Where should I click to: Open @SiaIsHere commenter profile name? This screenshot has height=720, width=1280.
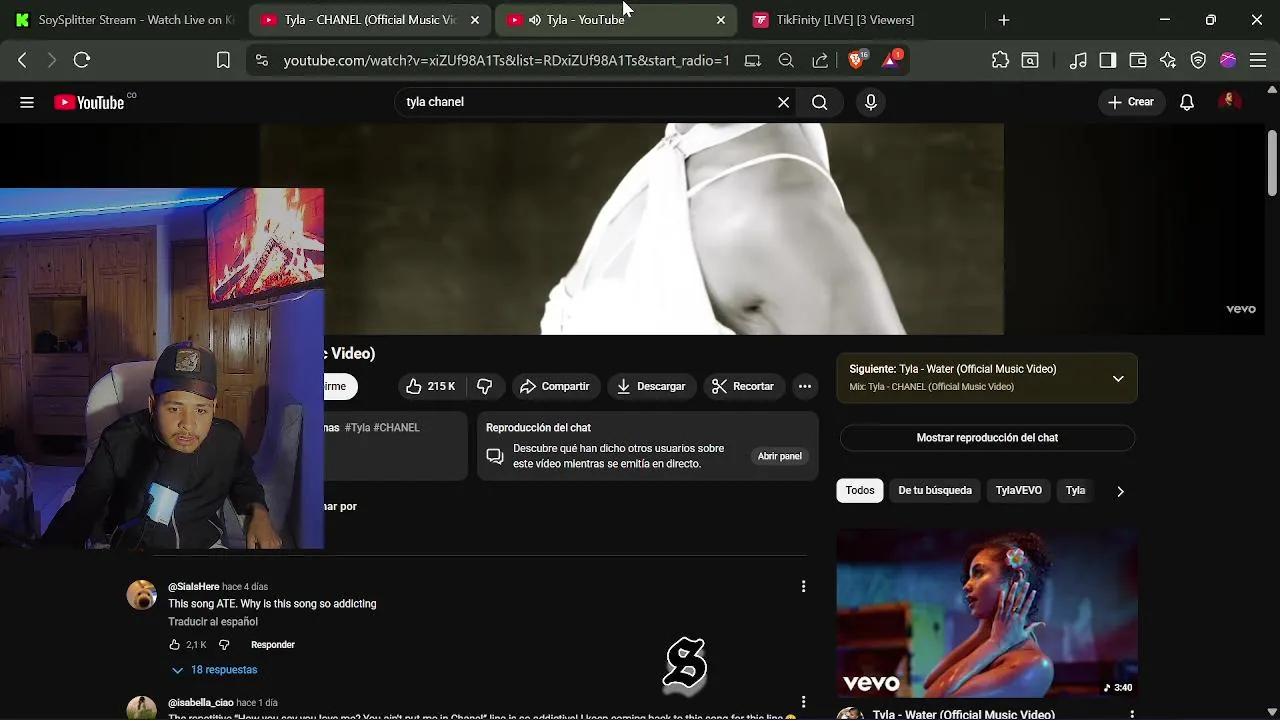pos(193,587)
